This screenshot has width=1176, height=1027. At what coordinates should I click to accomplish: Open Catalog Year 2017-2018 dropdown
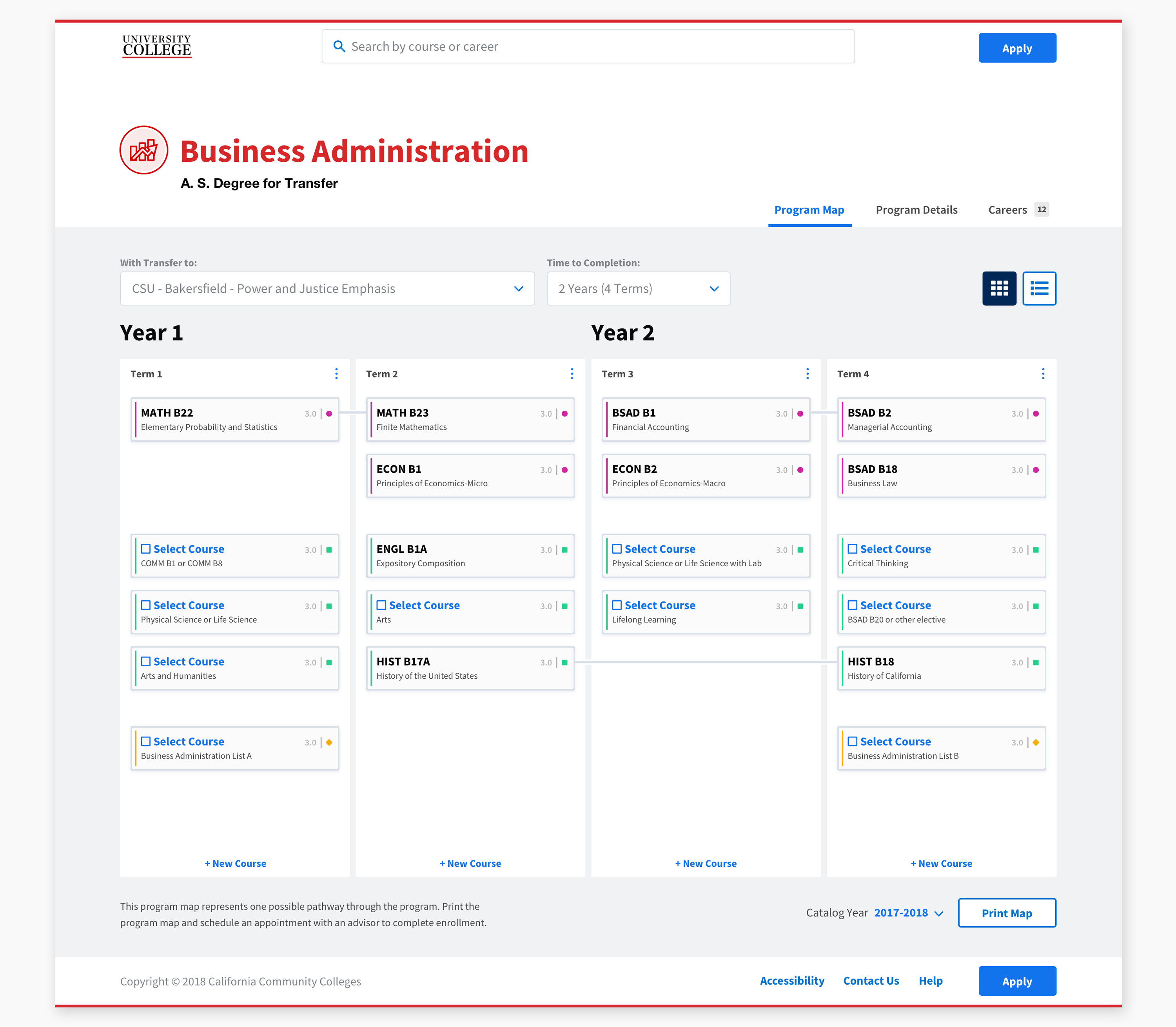[908, 913]
